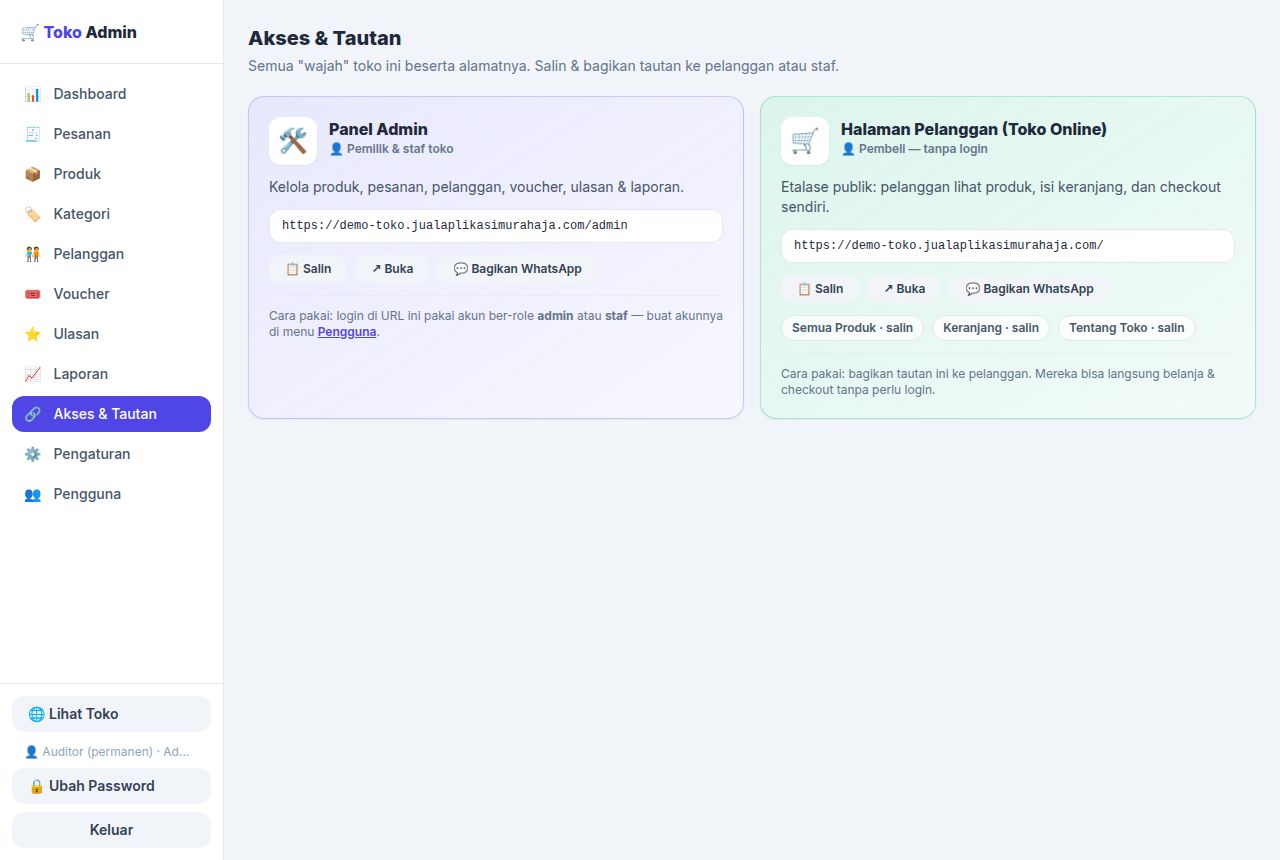Open the Produk page

click(111, 174)
